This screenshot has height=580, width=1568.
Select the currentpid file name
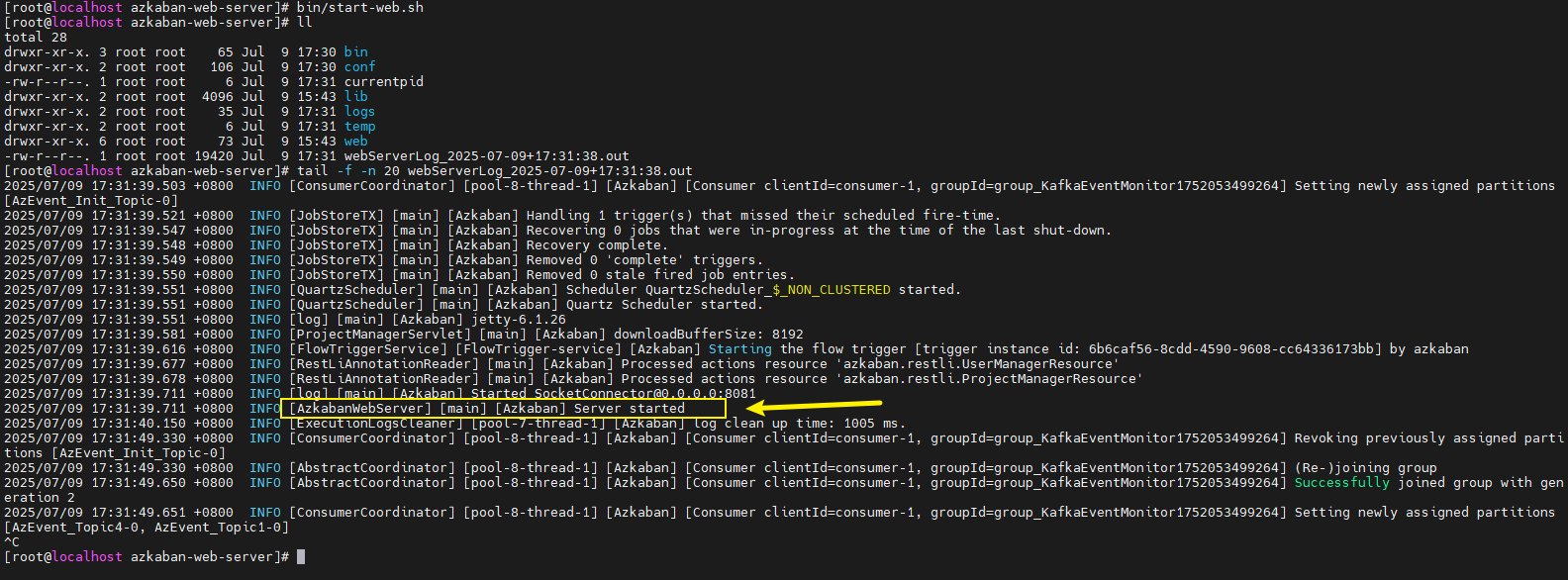coord(383,82)
